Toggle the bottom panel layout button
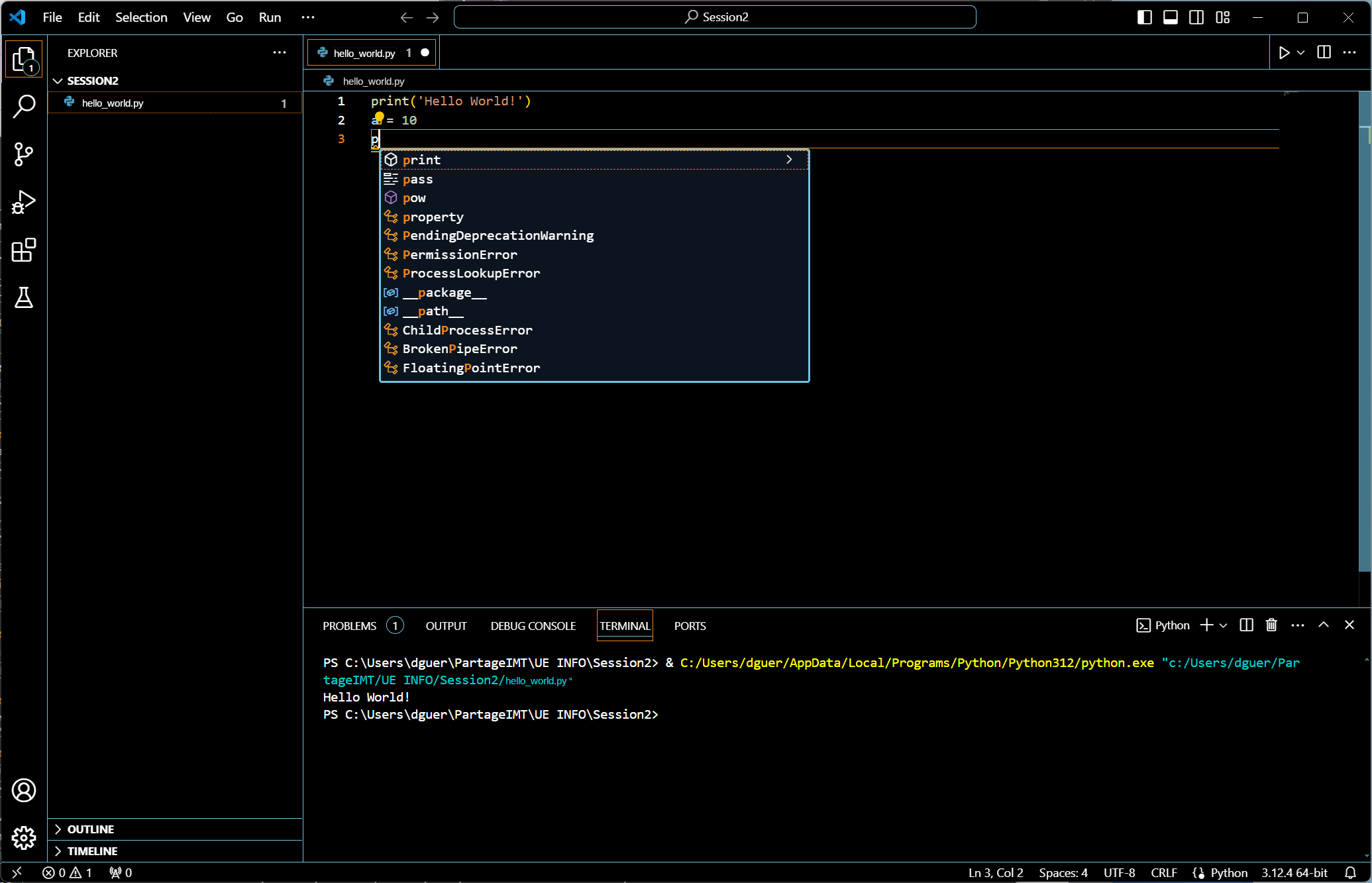The height and width of the screenshot is (883, 1372). pyautogui.click(x=1171, y=17)
